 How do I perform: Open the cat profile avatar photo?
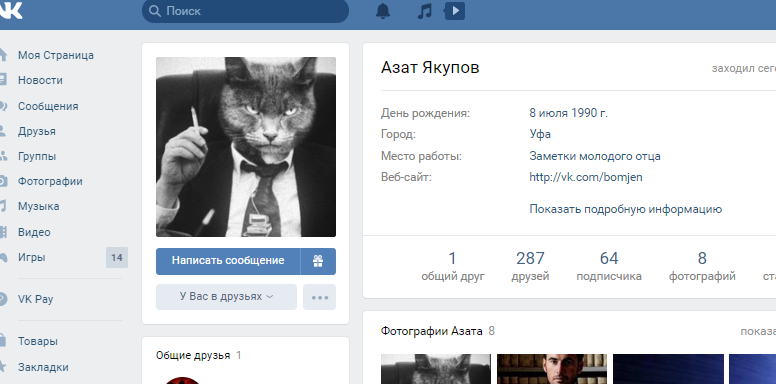(x=246, y=147)
